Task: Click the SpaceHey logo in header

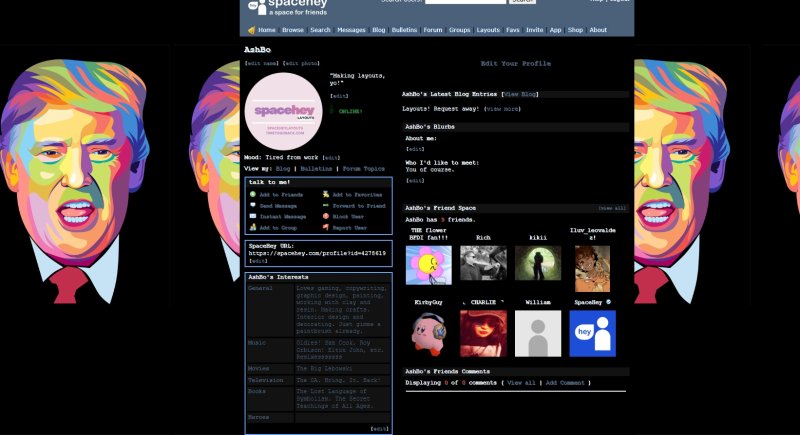Action: (285, 6)
